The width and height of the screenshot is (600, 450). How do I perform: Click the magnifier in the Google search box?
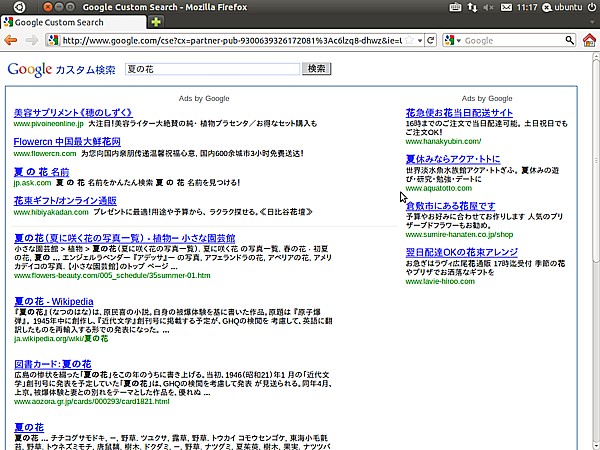pyautogui.click(x=569, y=40)
